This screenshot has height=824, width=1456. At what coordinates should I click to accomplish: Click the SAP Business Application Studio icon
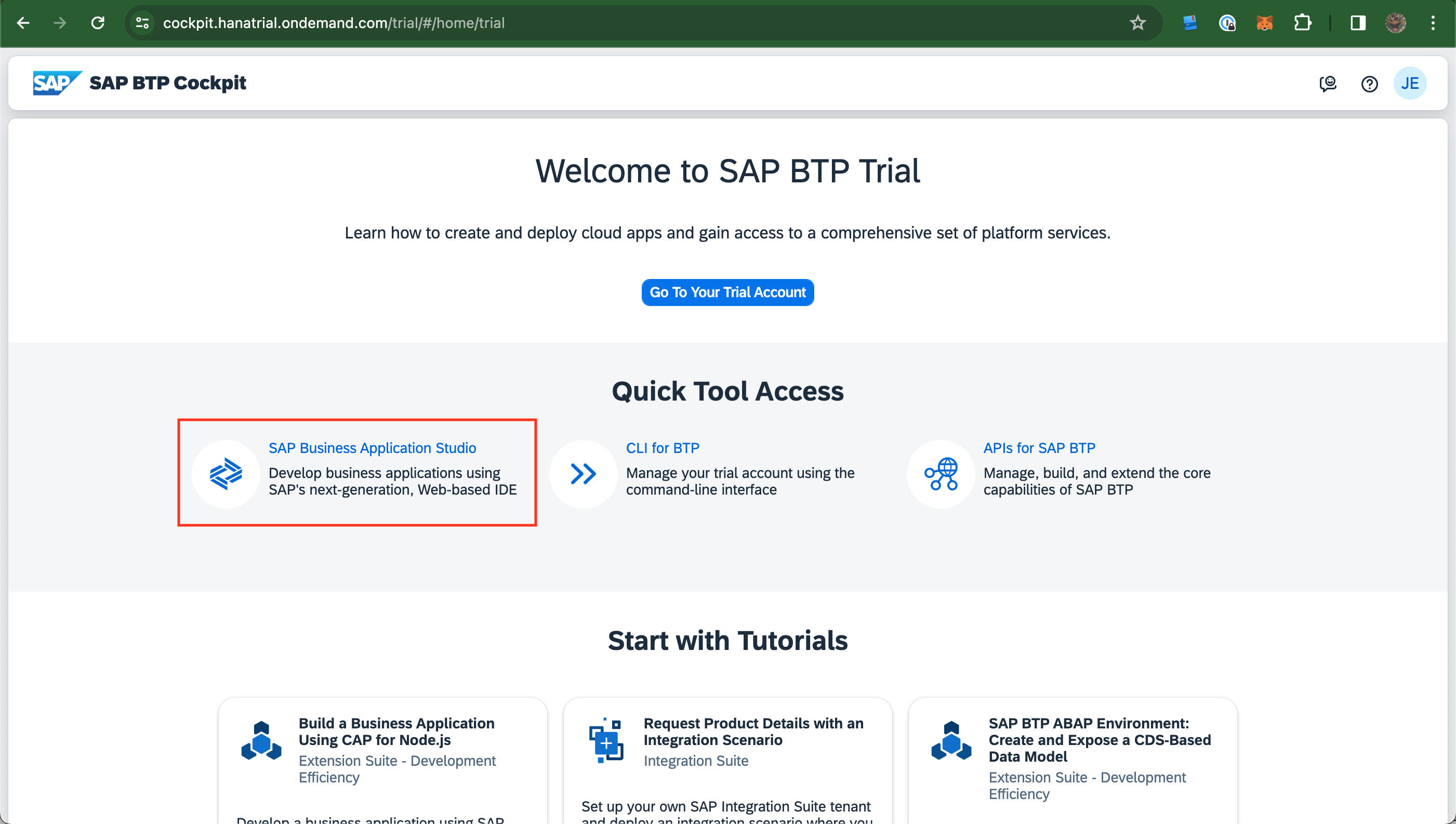(226, 474)
